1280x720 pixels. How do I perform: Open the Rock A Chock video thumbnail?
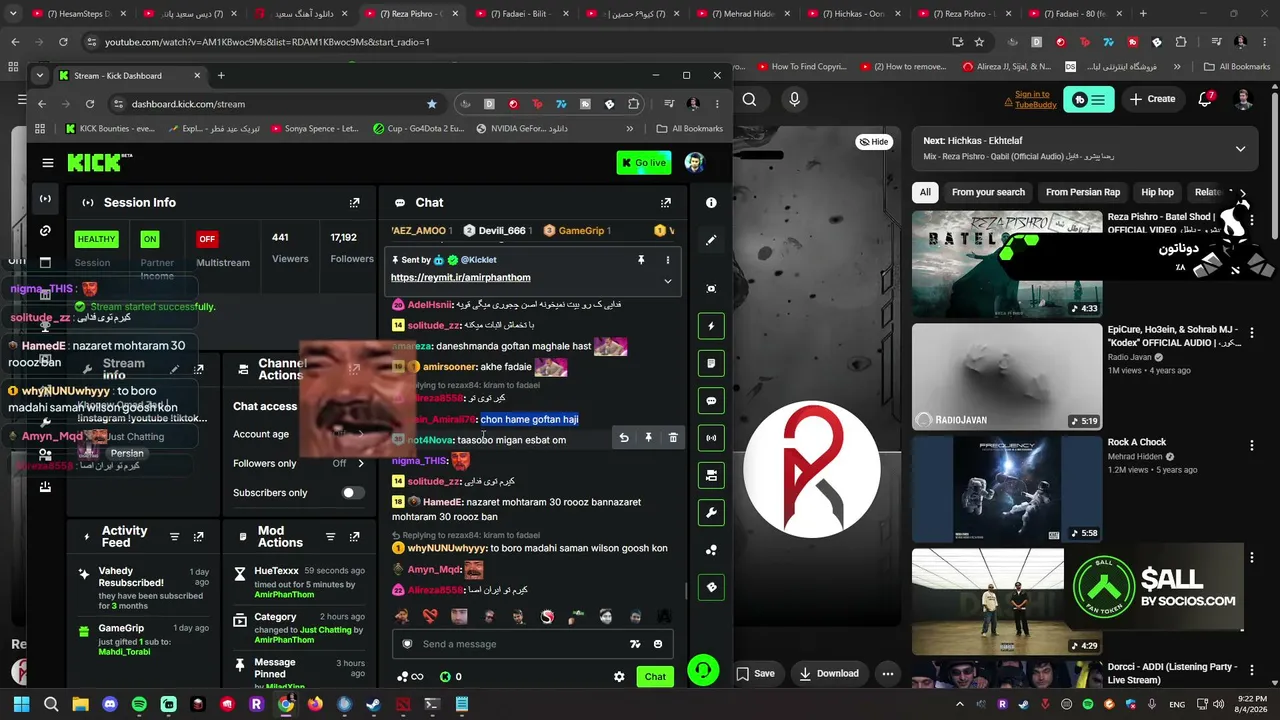click(x=1007, y=488)
